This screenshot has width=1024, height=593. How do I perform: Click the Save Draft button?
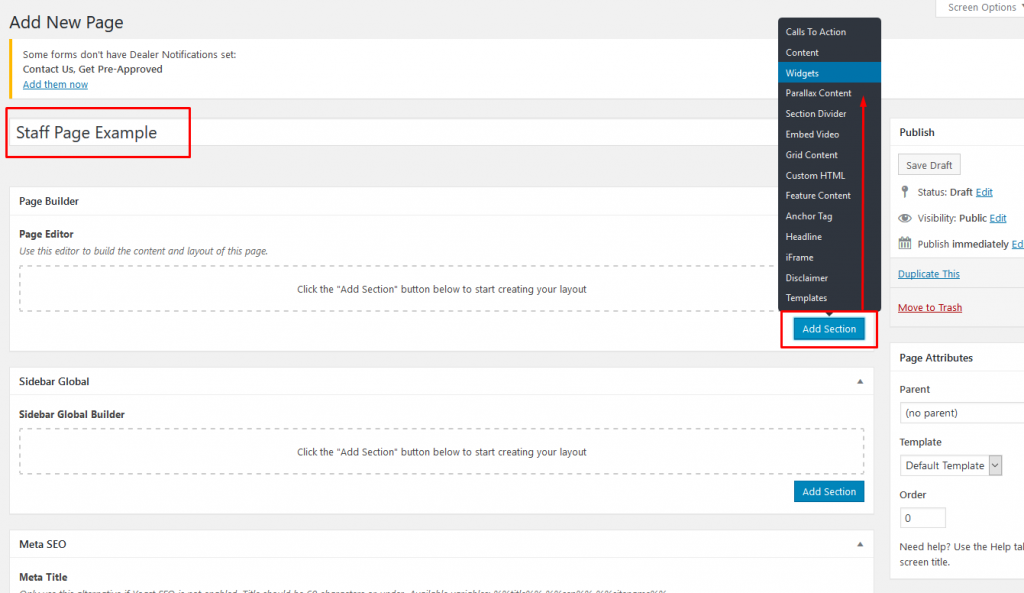tap(929, 165)
